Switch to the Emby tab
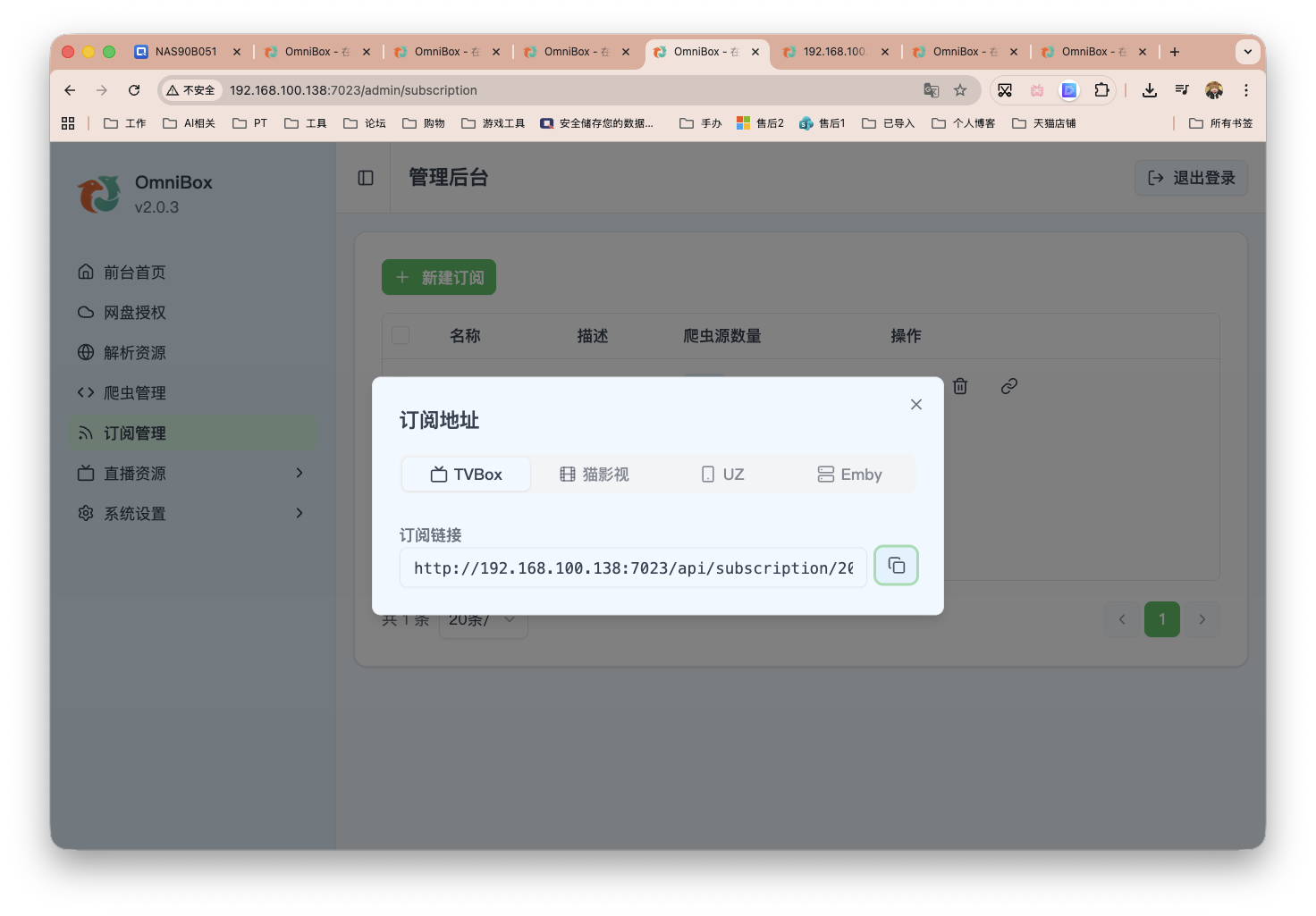 click(848, 474)
